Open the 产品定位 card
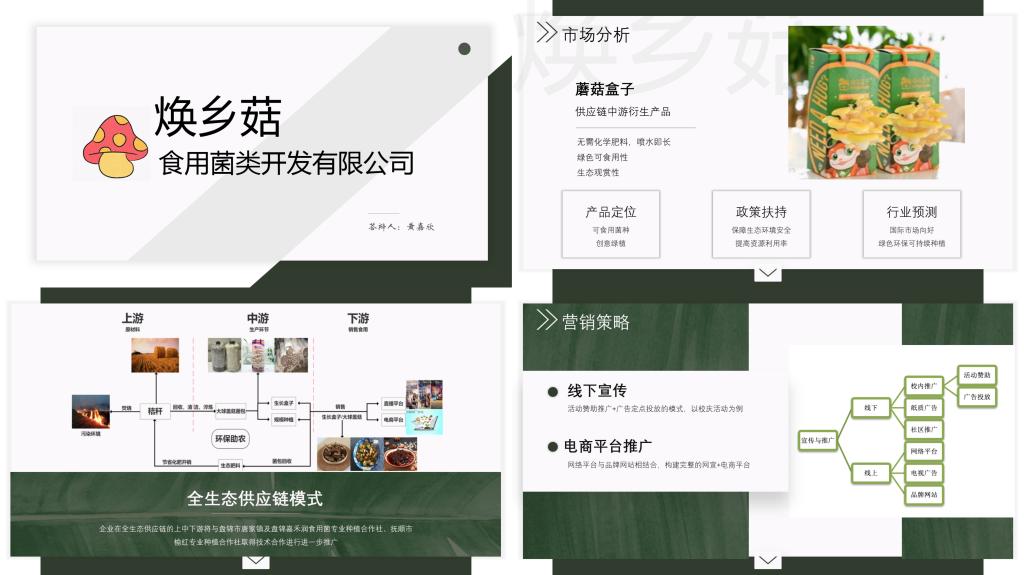 point(610,224)
